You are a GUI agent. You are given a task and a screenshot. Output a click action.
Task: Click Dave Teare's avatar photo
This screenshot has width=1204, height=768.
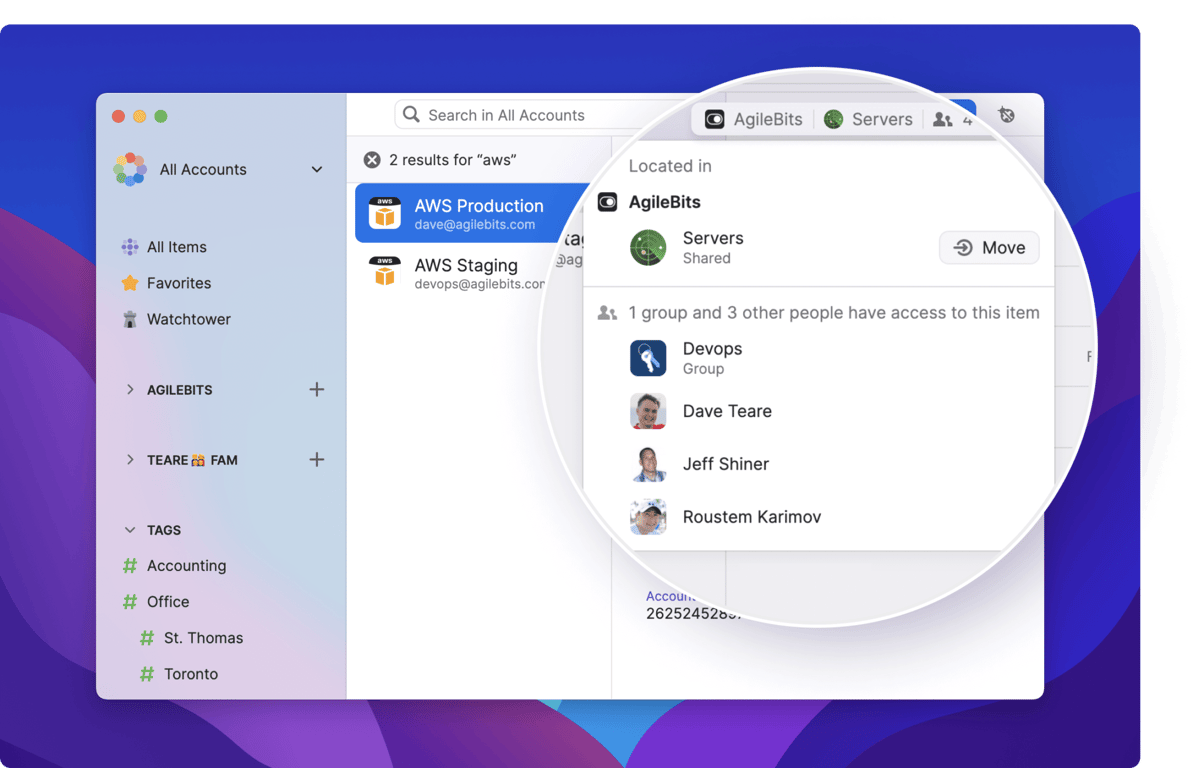[648, 411]
